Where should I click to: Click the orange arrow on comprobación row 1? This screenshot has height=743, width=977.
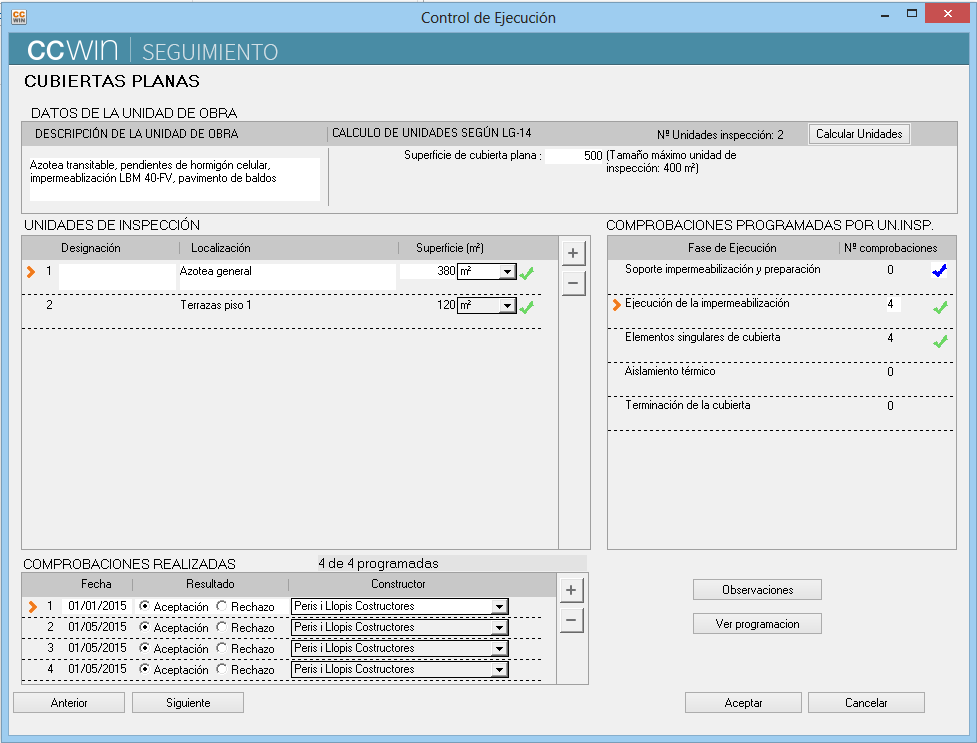pos(32,606)
